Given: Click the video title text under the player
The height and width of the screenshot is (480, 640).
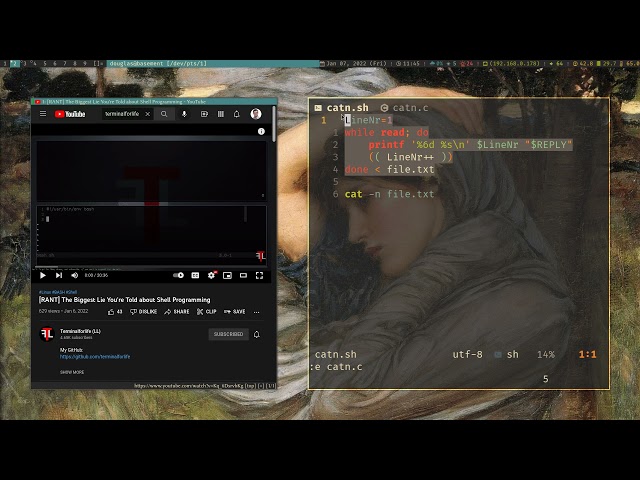Looking at the screenshot, I should click(124, 300).
